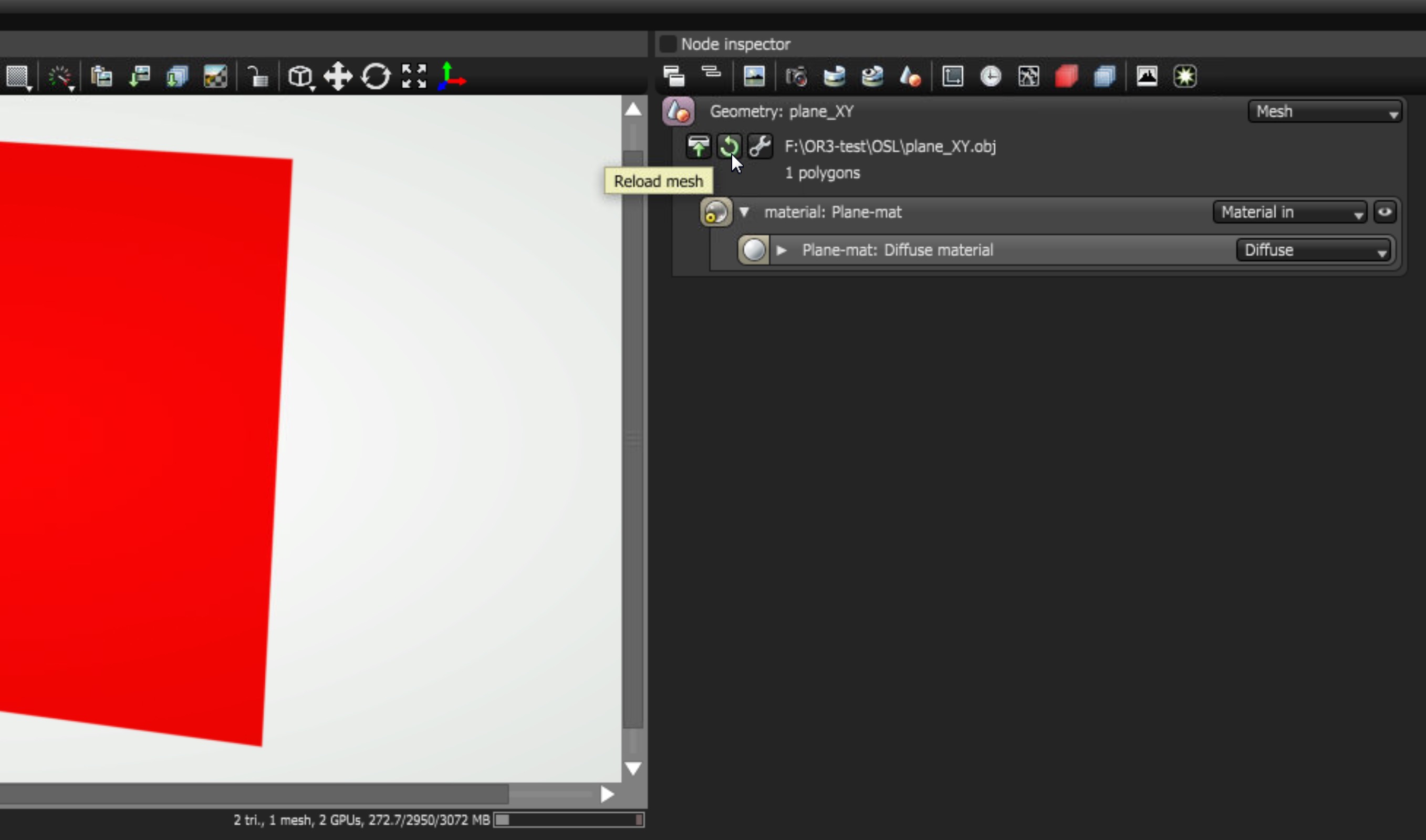Collapse the material: Plane-mat pin
Image resolution: width=1426 pixels, height=840 pixels.
(744, 212)
